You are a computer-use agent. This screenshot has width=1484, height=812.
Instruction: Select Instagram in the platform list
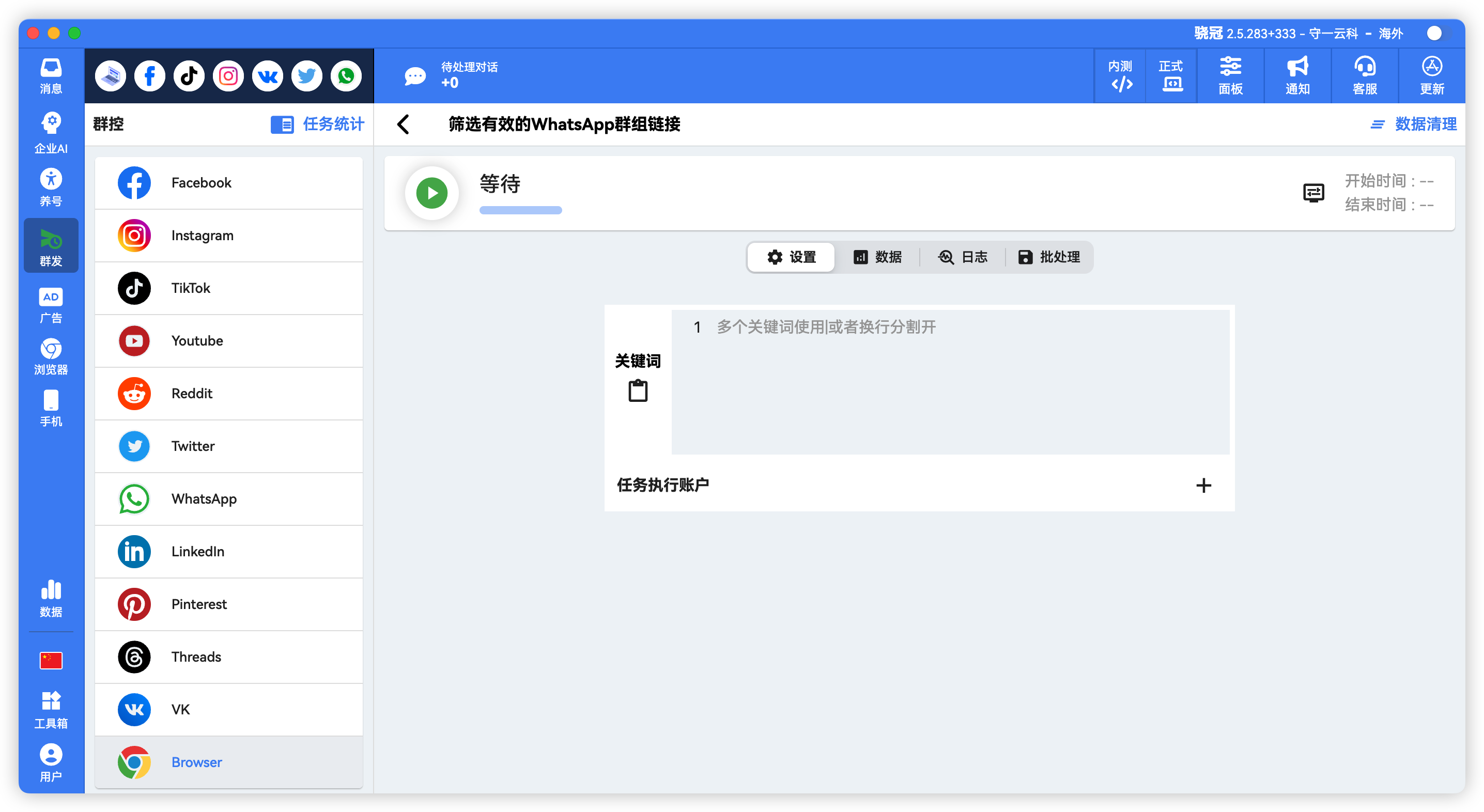coord(229,236)
